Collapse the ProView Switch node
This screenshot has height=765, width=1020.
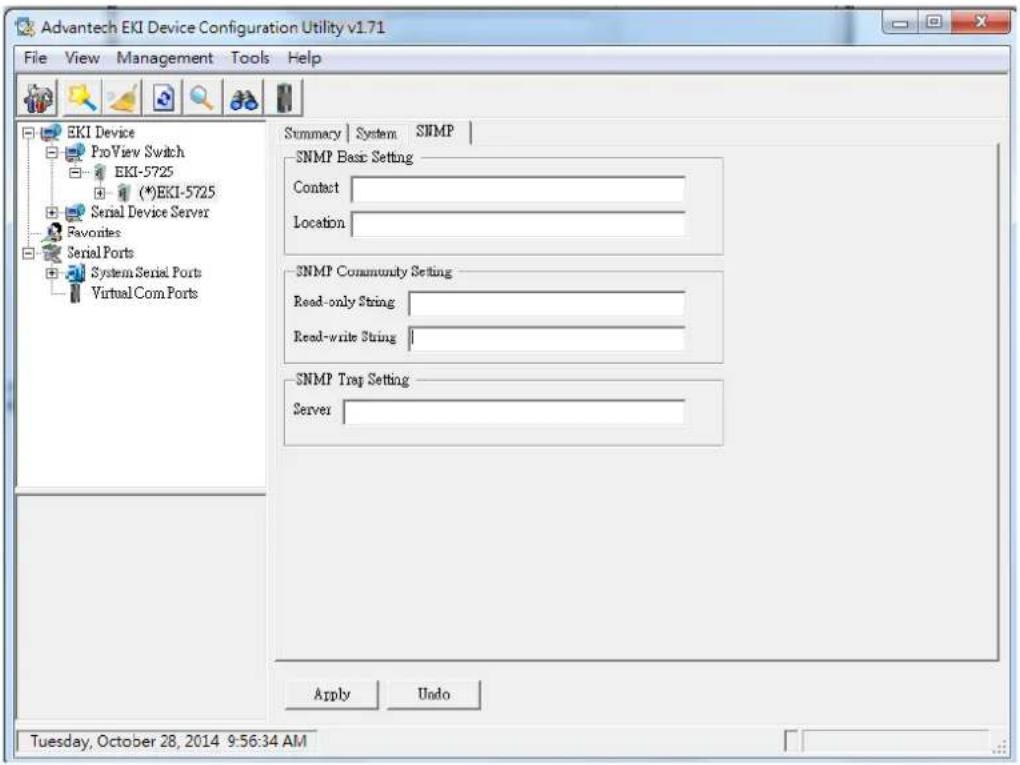tap(52, 152)
